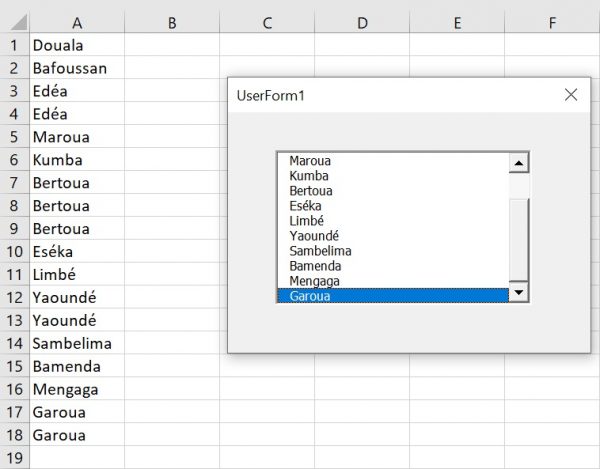Click the listbox scroll up arrow

point(518,163)
